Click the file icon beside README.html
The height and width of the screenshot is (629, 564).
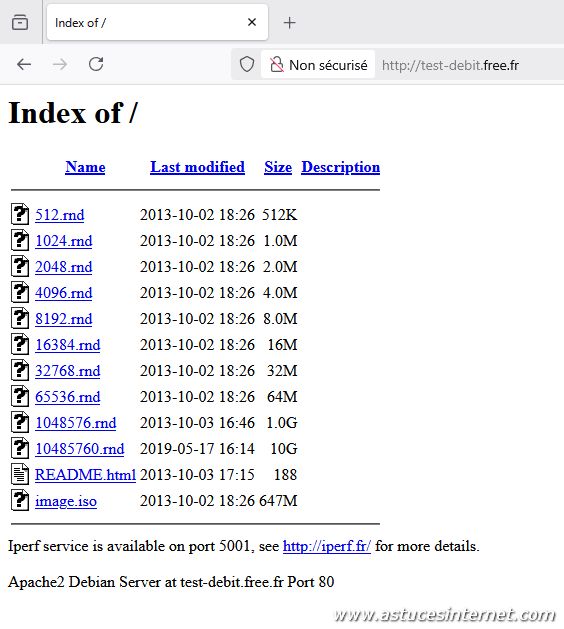tap(20, 475)
